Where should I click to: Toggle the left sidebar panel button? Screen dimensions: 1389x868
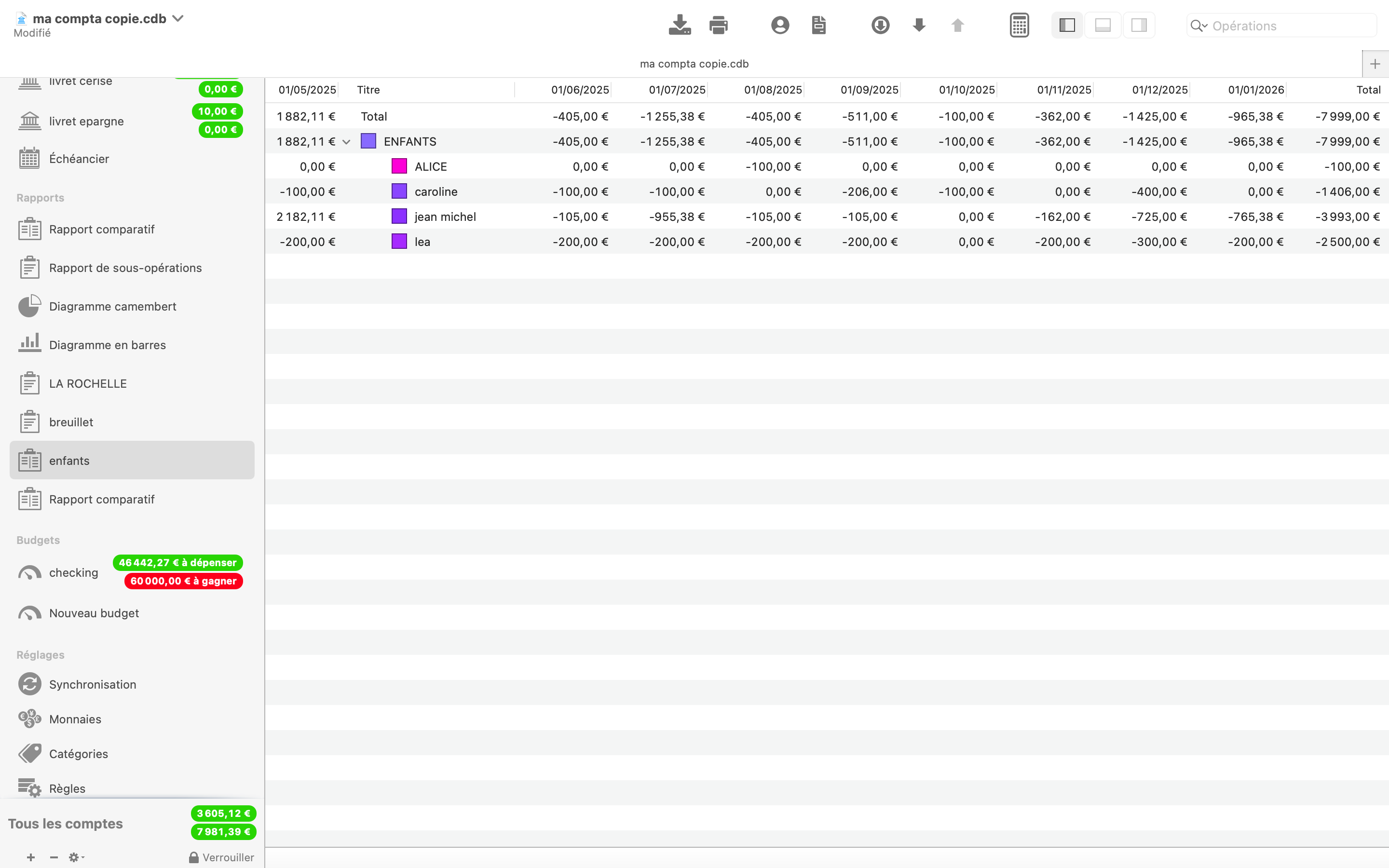(x=1066, y=25)
